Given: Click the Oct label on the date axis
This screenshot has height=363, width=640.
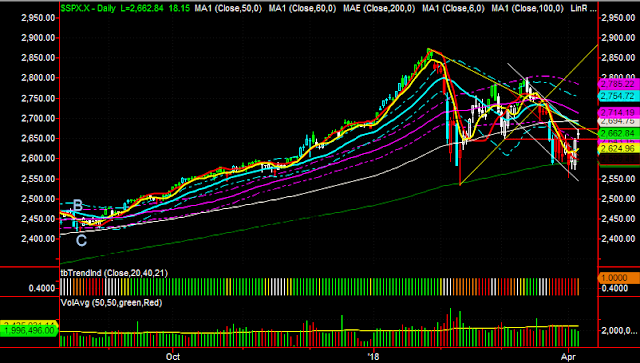Looking at the screenshot, I should click(x=173, y=356).
